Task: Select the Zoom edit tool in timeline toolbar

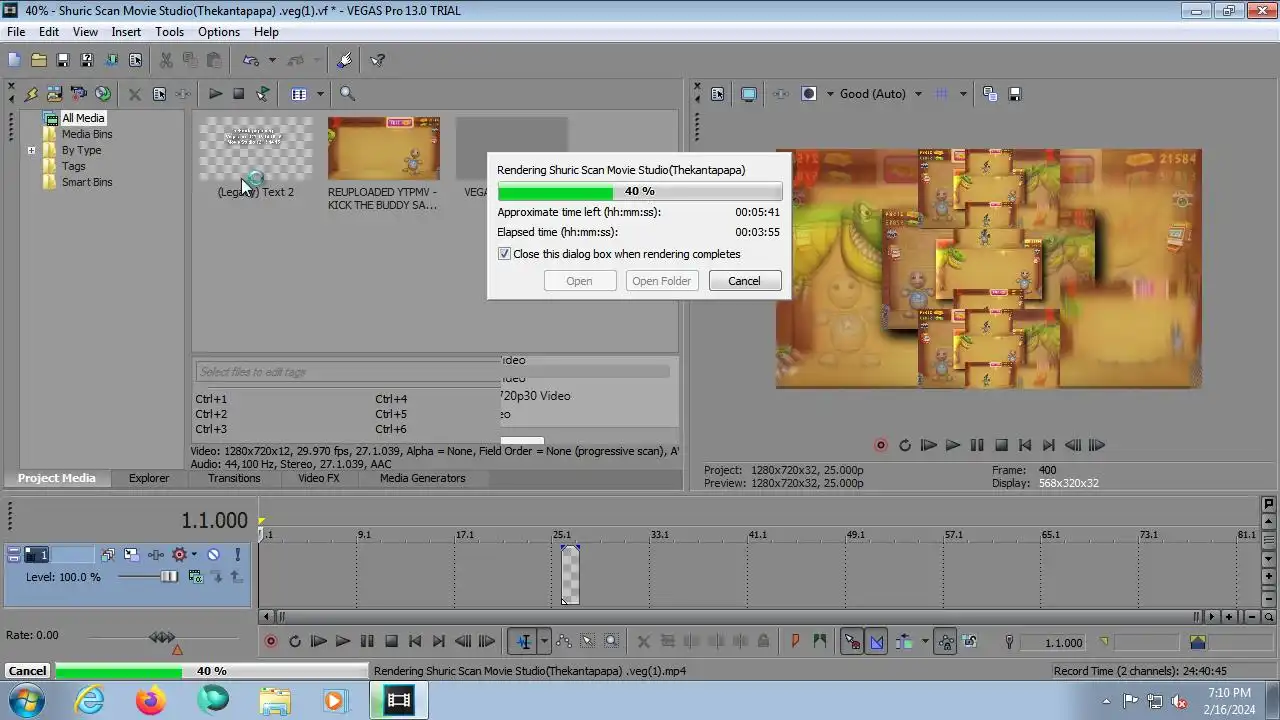Action: (611, 642)
